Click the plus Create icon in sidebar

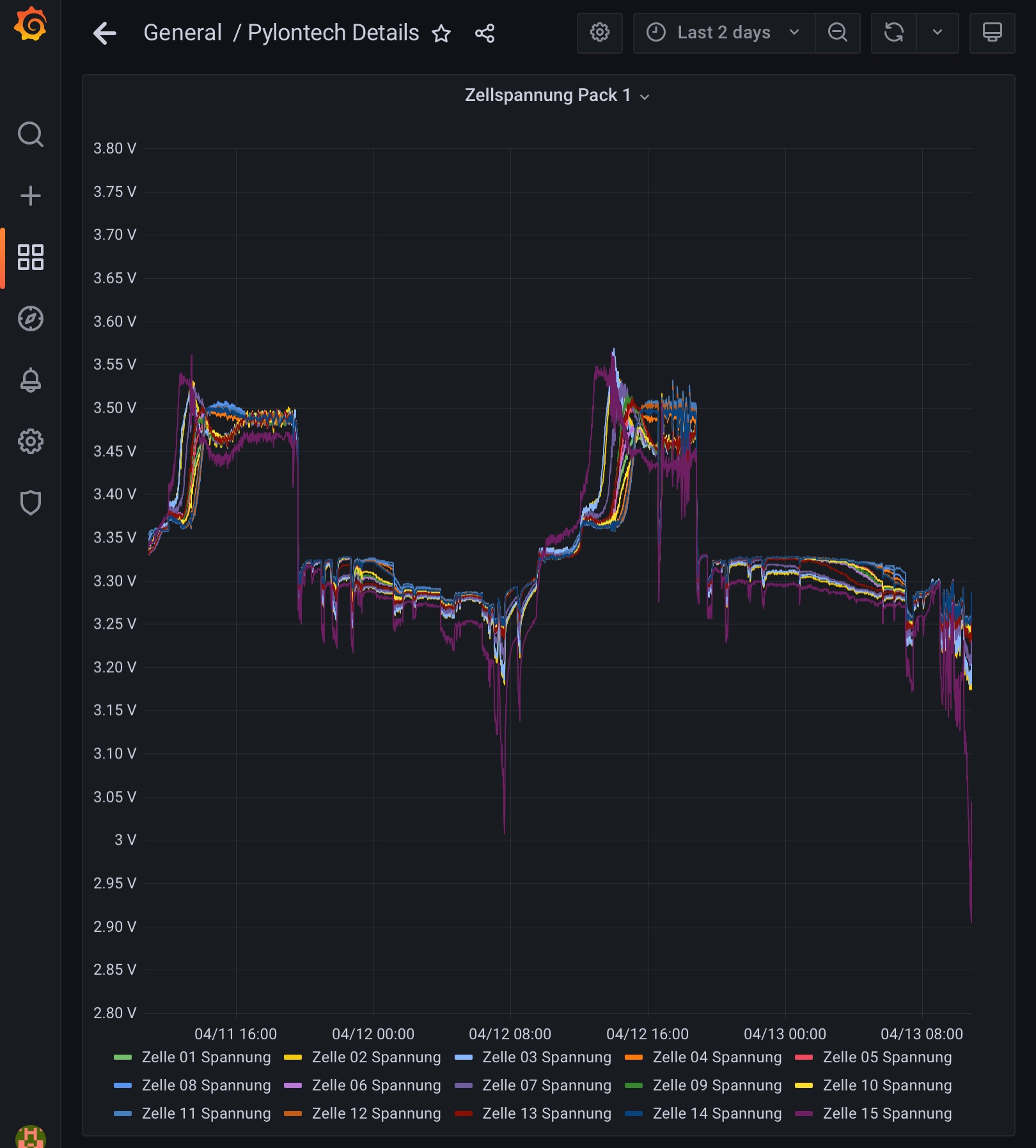pos(30,196)
